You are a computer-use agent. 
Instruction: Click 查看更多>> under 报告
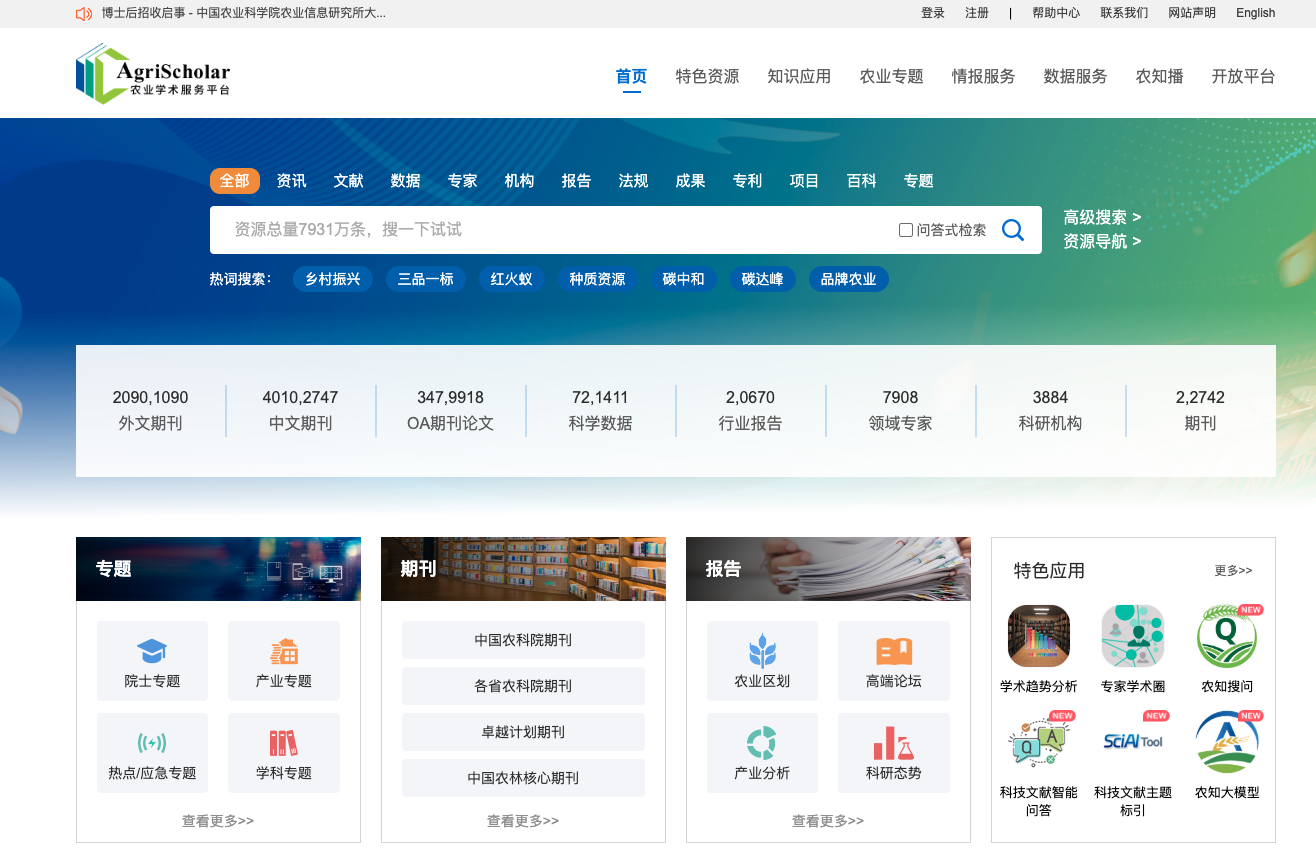[828, 821]
